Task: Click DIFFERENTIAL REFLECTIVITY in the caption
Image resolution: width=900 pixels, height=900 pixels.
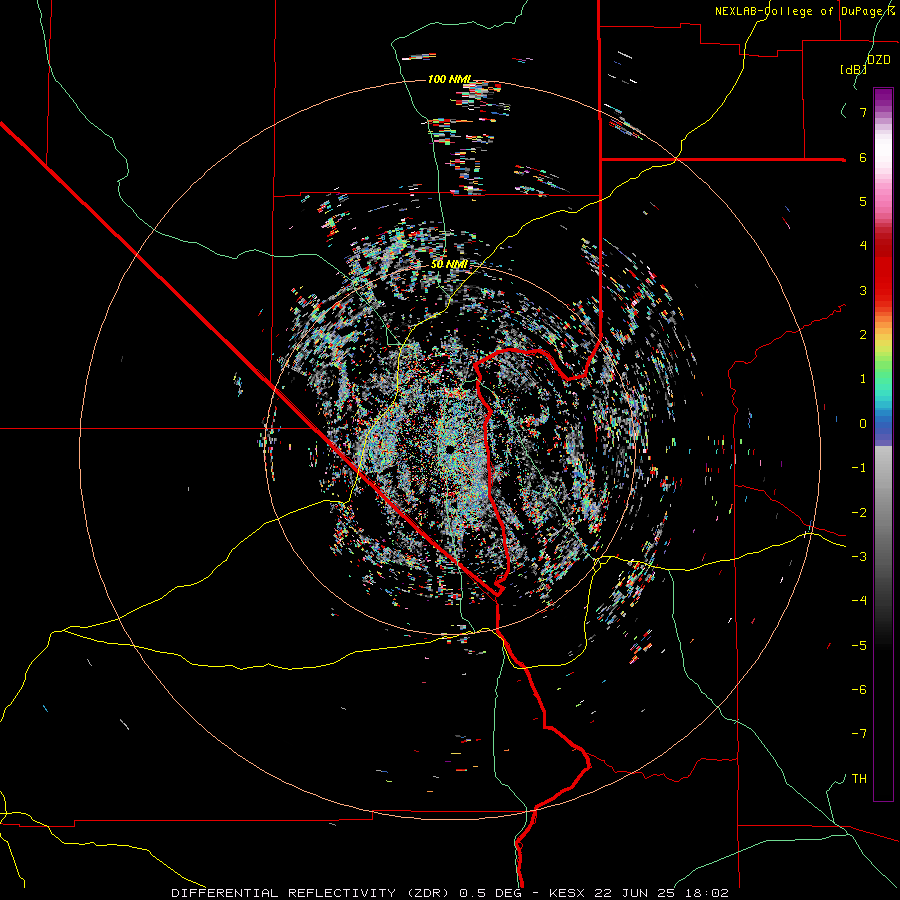Action: coord(285,893)
